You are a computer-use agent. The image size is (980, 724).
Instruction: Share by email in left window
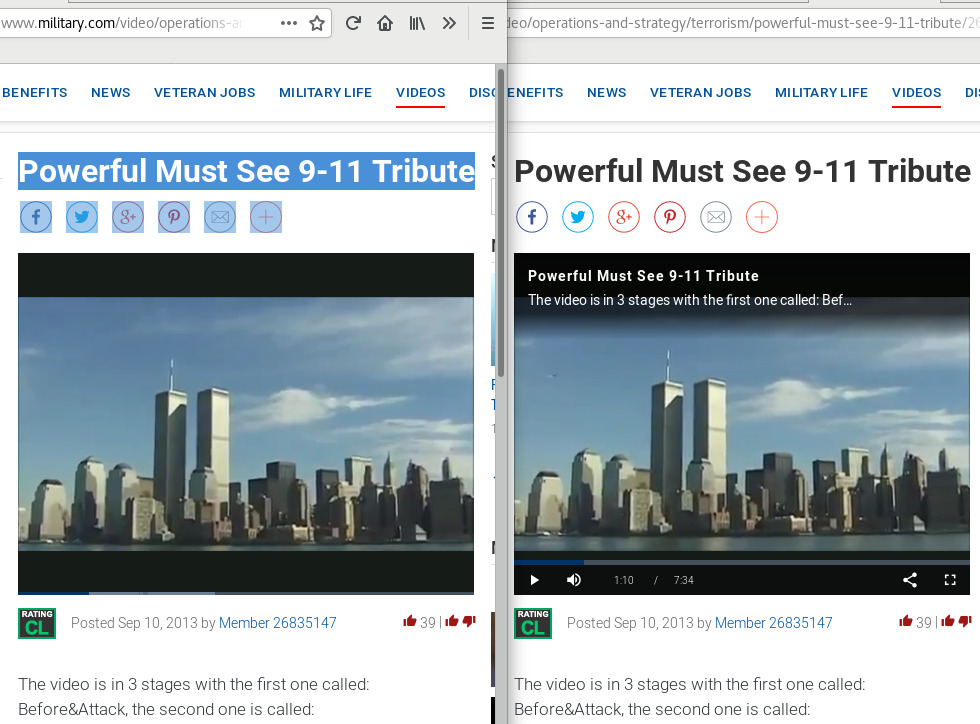point(220,217)
